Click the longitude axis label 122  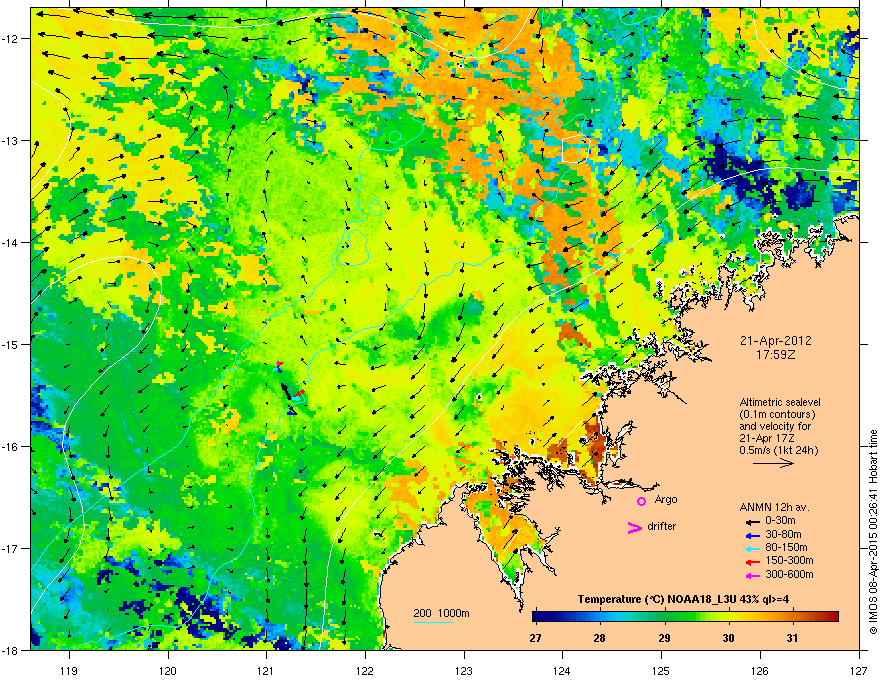tap(365, 671)
